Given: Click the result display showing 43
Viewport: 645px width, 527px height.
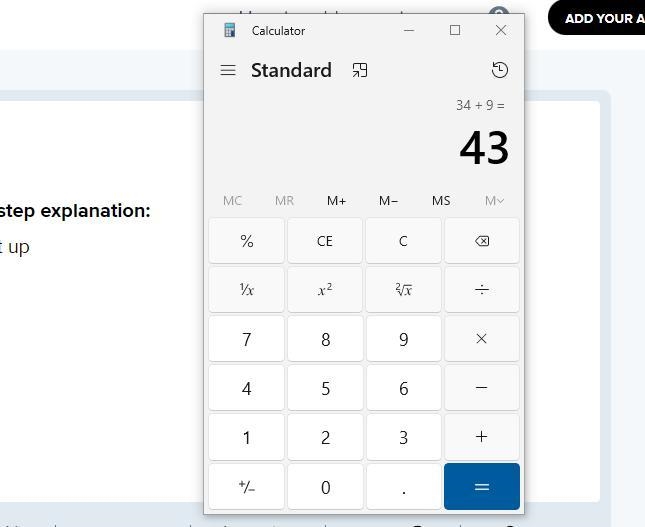Looking at the screenshot, I should pos(484,147).
